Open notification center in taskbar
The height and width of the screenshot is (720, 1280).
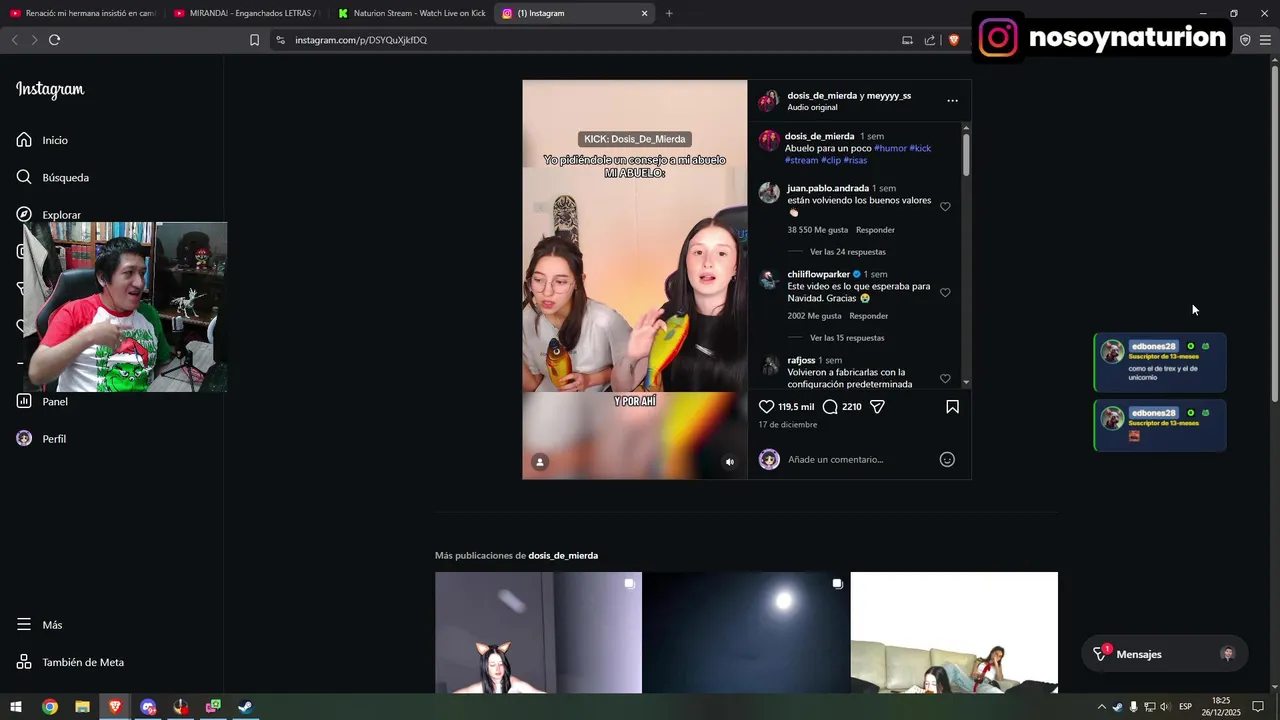pyautogui.click(x=1258, y=707)
